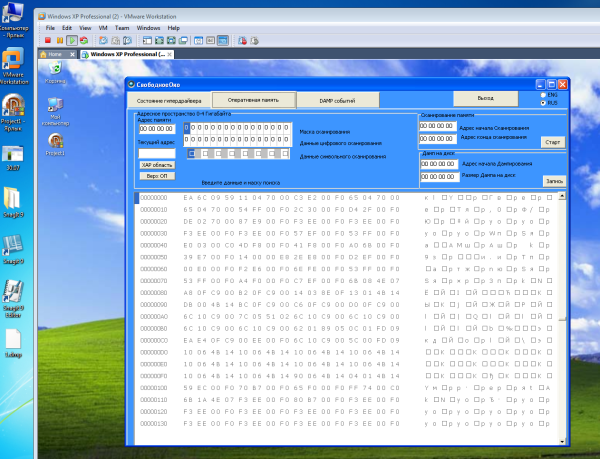Click the Capture Screen toolbar icon

(x=242, y=40)
